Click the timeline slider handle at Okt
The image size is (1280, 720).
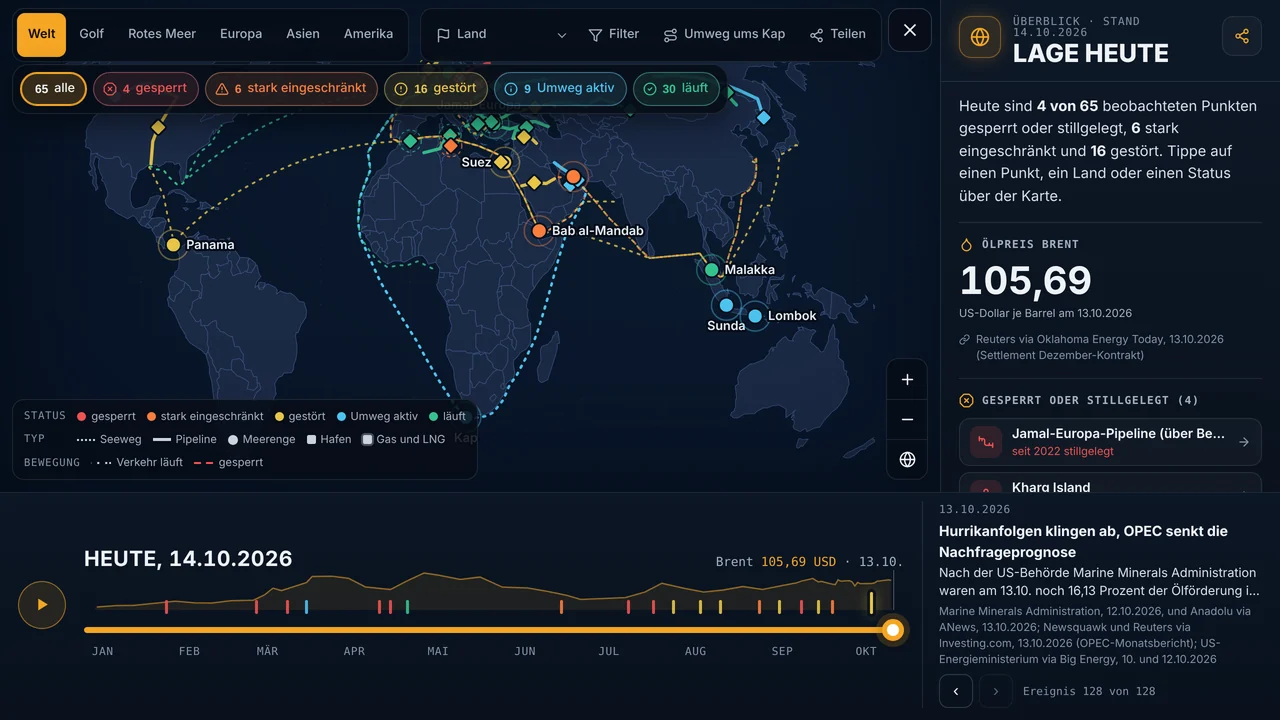894,630
